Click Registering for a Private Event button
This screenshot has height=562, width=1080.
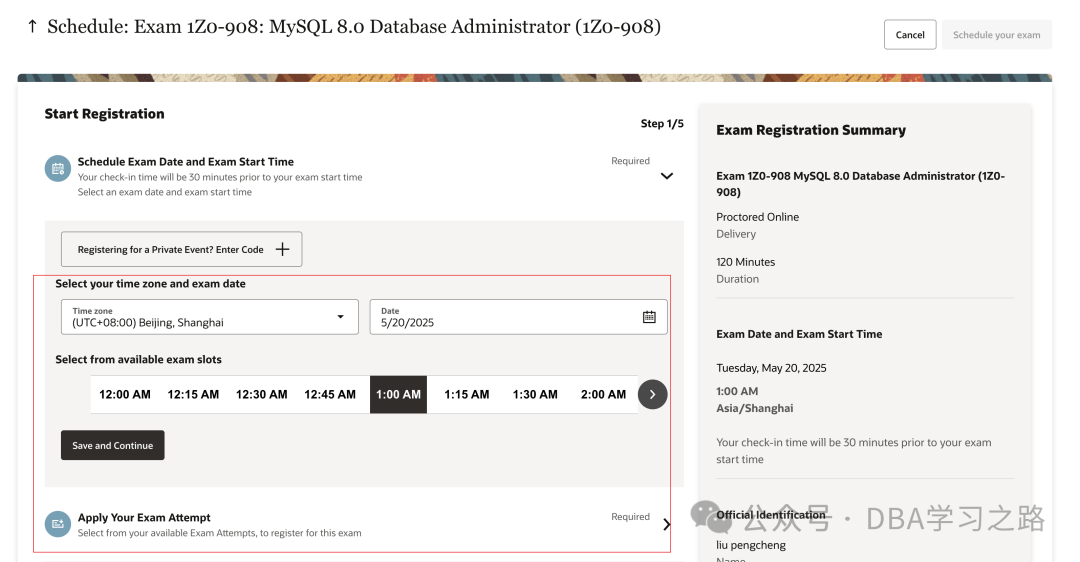181,249
